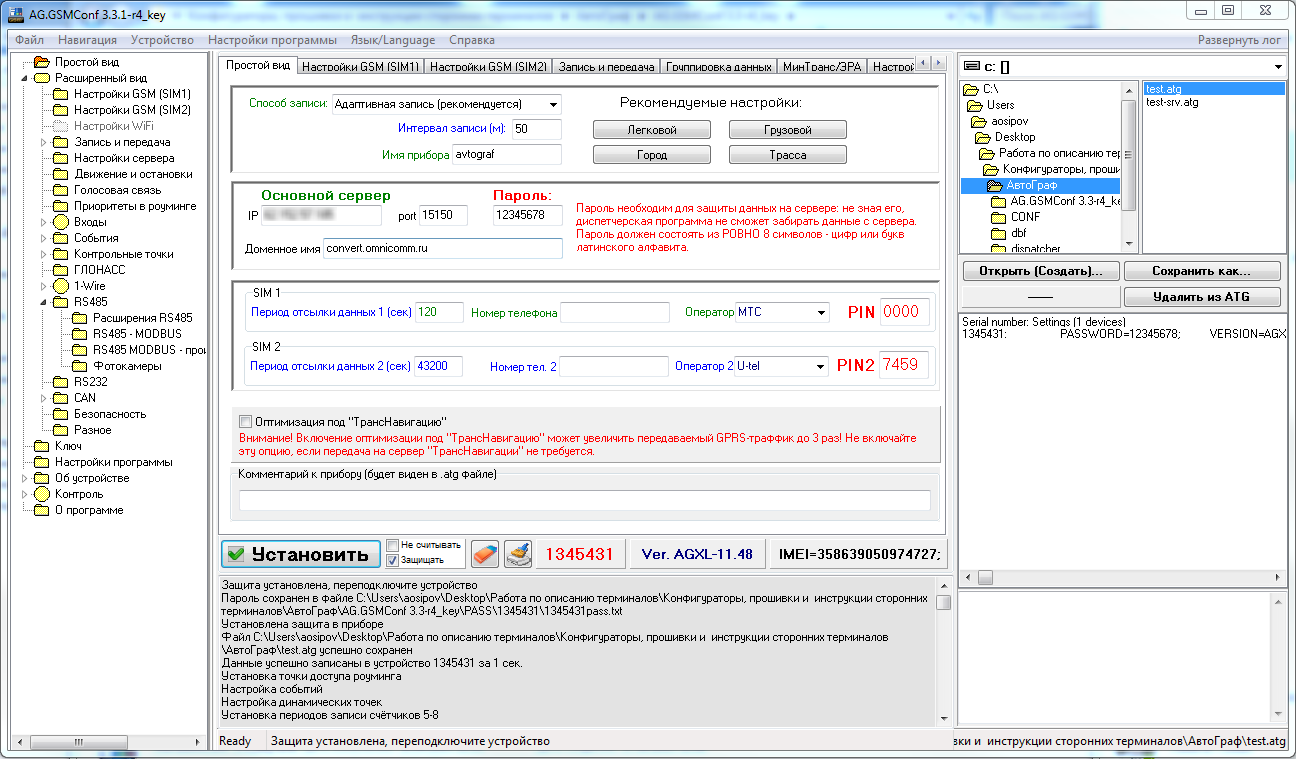Click the folder tree vertical scrollbar
1296x759 pixels.
pos(1129,166)
